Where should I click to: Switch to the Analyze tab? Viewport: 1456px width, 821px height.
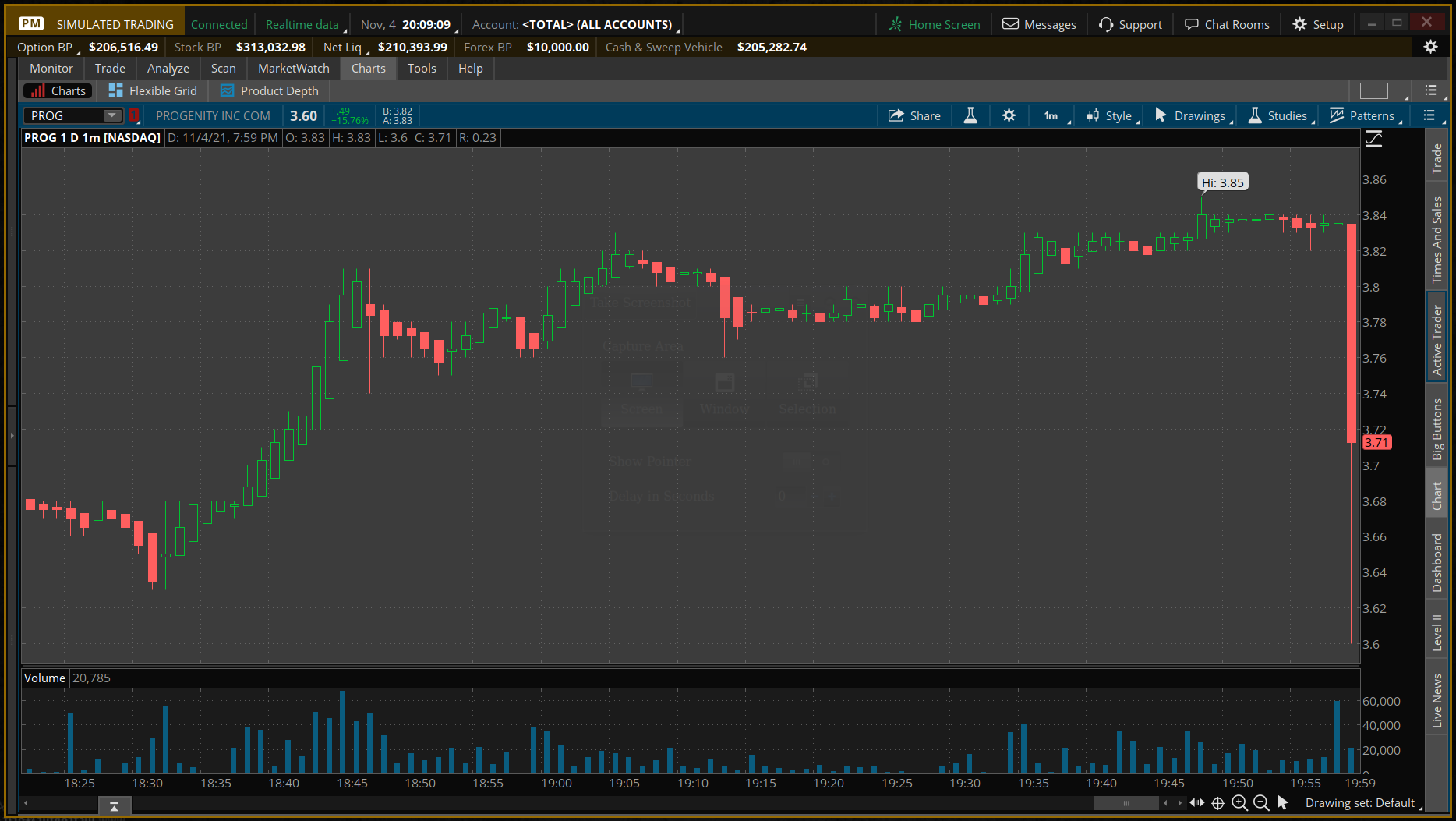pyautogui.click(x=168, y=69)
